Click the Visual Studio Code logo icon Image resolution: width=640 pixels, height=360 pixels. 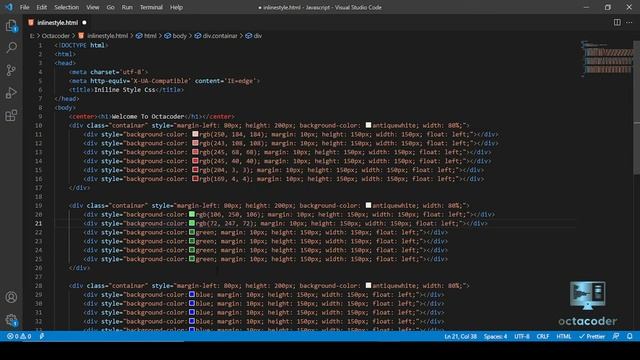[x=9, y=7]
